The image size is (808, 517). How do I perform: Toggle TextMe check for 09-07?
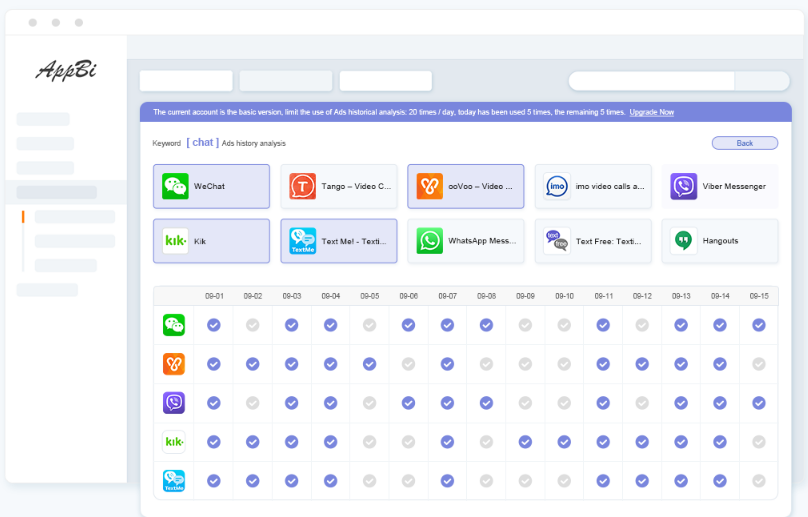447,481
